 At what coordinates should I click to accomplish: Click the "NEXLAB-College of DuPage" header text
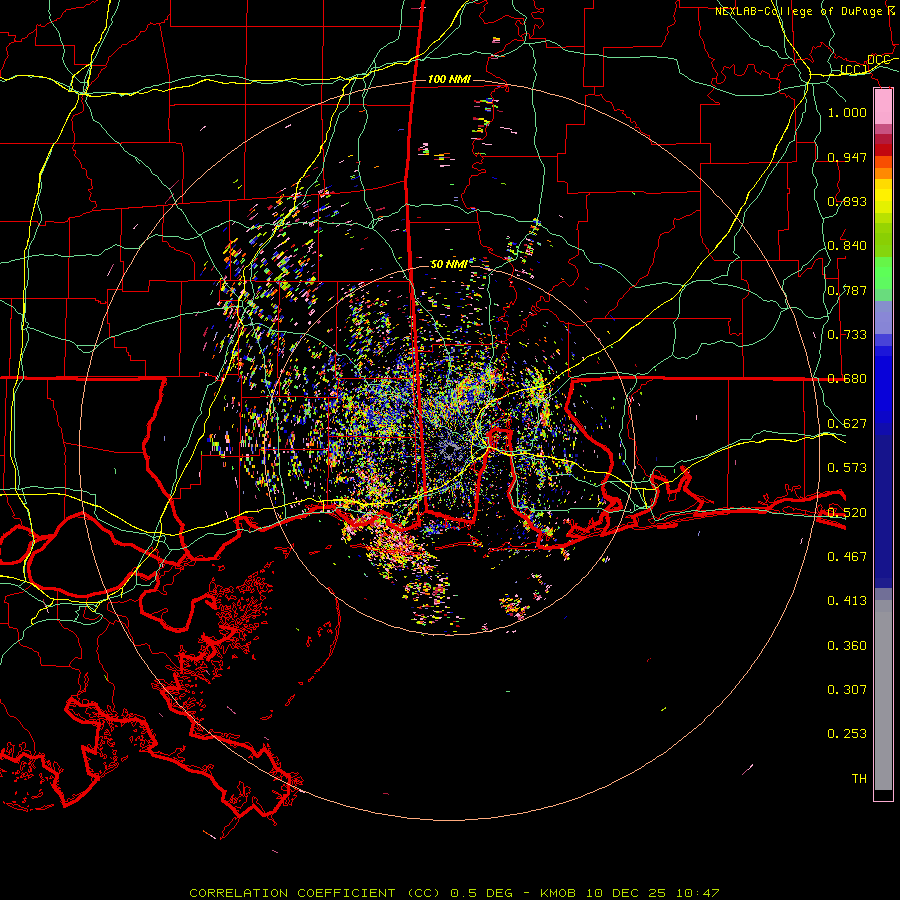pyautogui.click(x=798, y=11)
